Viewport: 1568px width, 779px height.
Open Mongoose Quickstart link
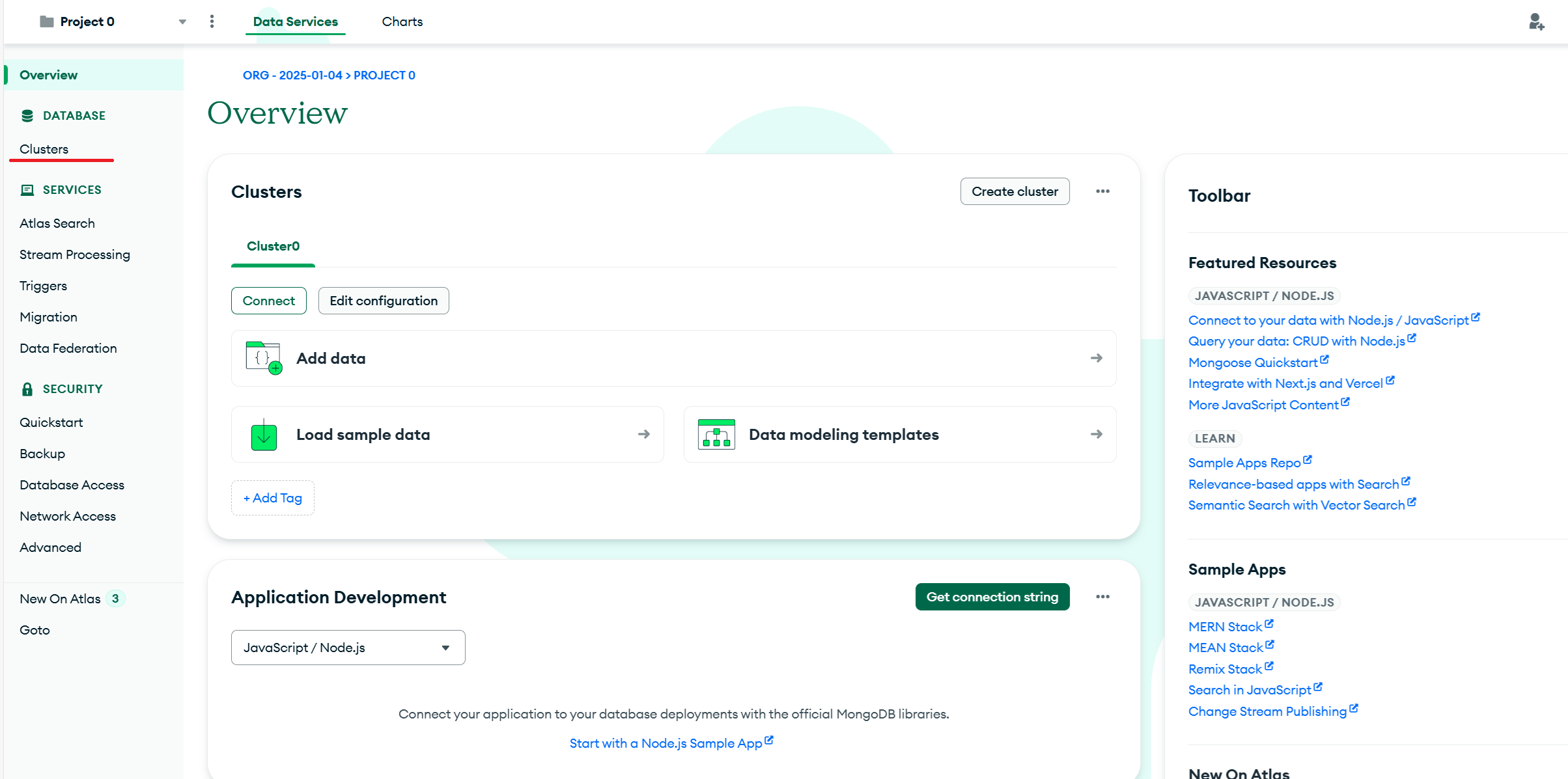click(x=1253, y=362)
